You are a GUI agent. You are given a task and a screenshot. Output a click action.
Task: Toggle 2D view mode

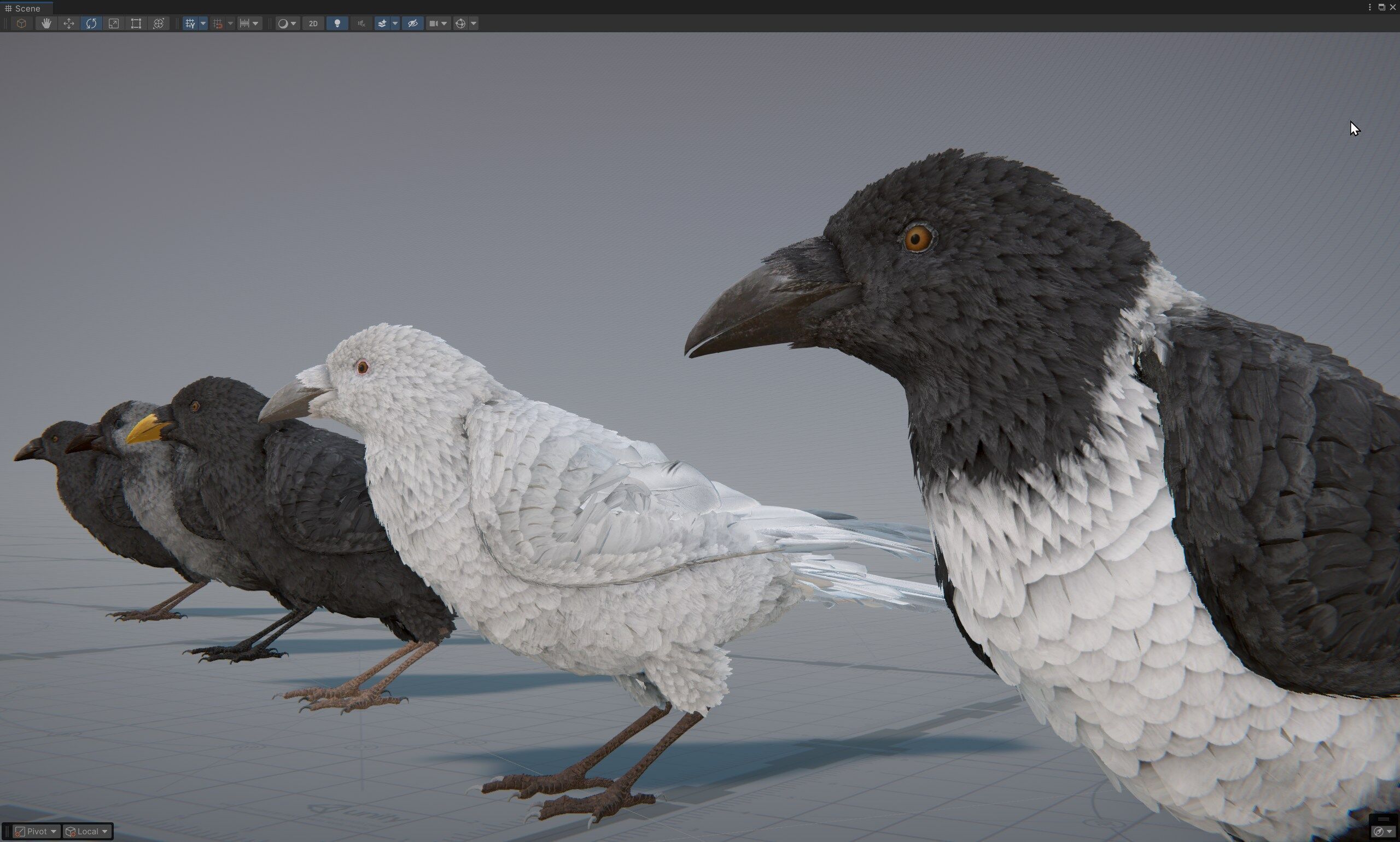pos(313,24)
